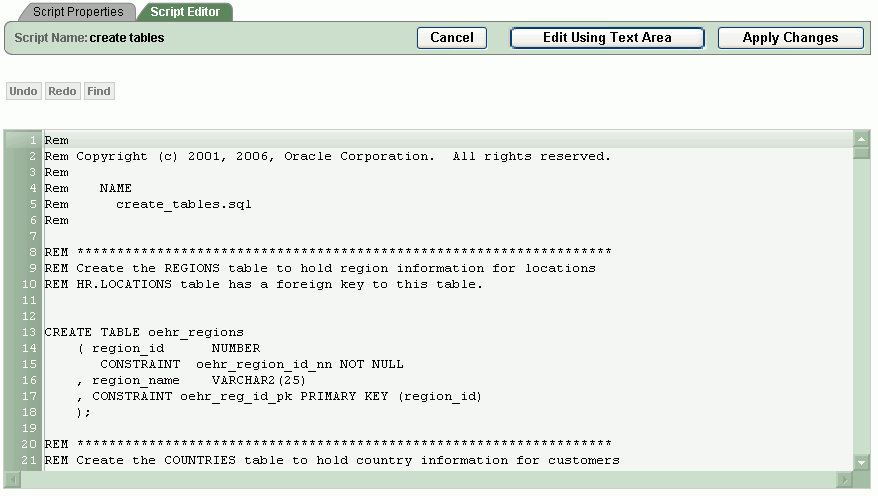Click the Redo toolbar button
This screenshot has width=878, height=496.
coord(62,91)
